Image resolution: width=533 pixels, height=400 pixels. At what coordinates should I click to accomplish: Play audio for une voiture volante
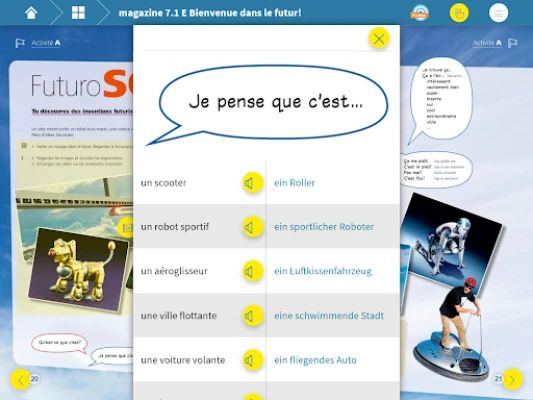(x=253, y=360)
